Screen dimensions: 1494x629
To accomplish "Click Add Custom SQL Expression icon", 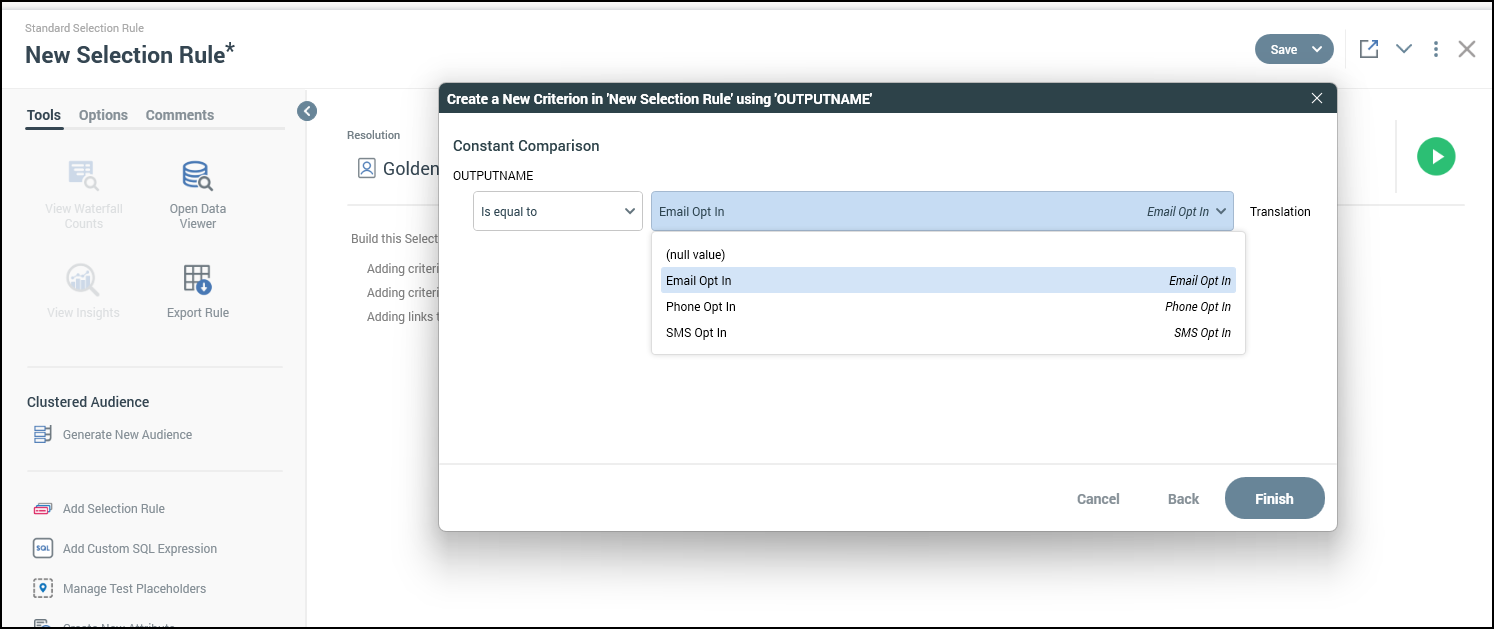I will (43, 549).
